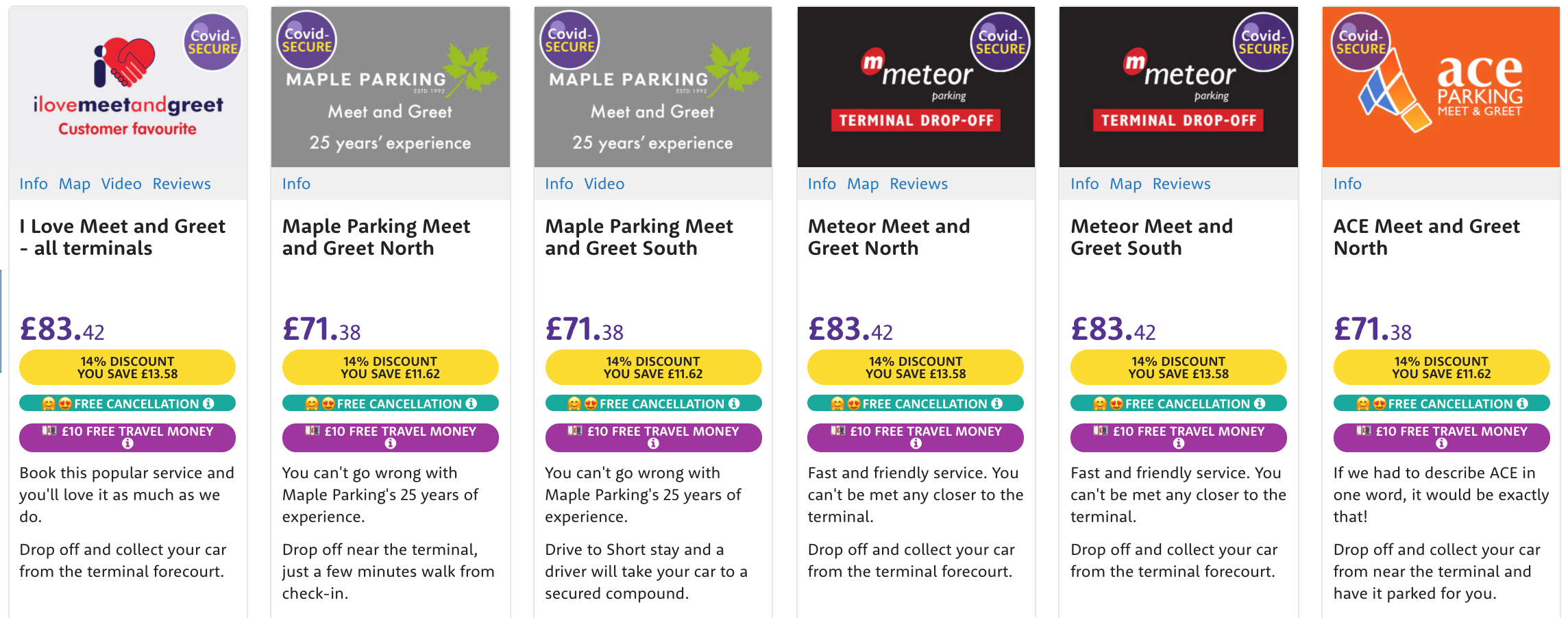
Task: Click the Free Cancellation badge on Meteor South
Action: 1179,404
